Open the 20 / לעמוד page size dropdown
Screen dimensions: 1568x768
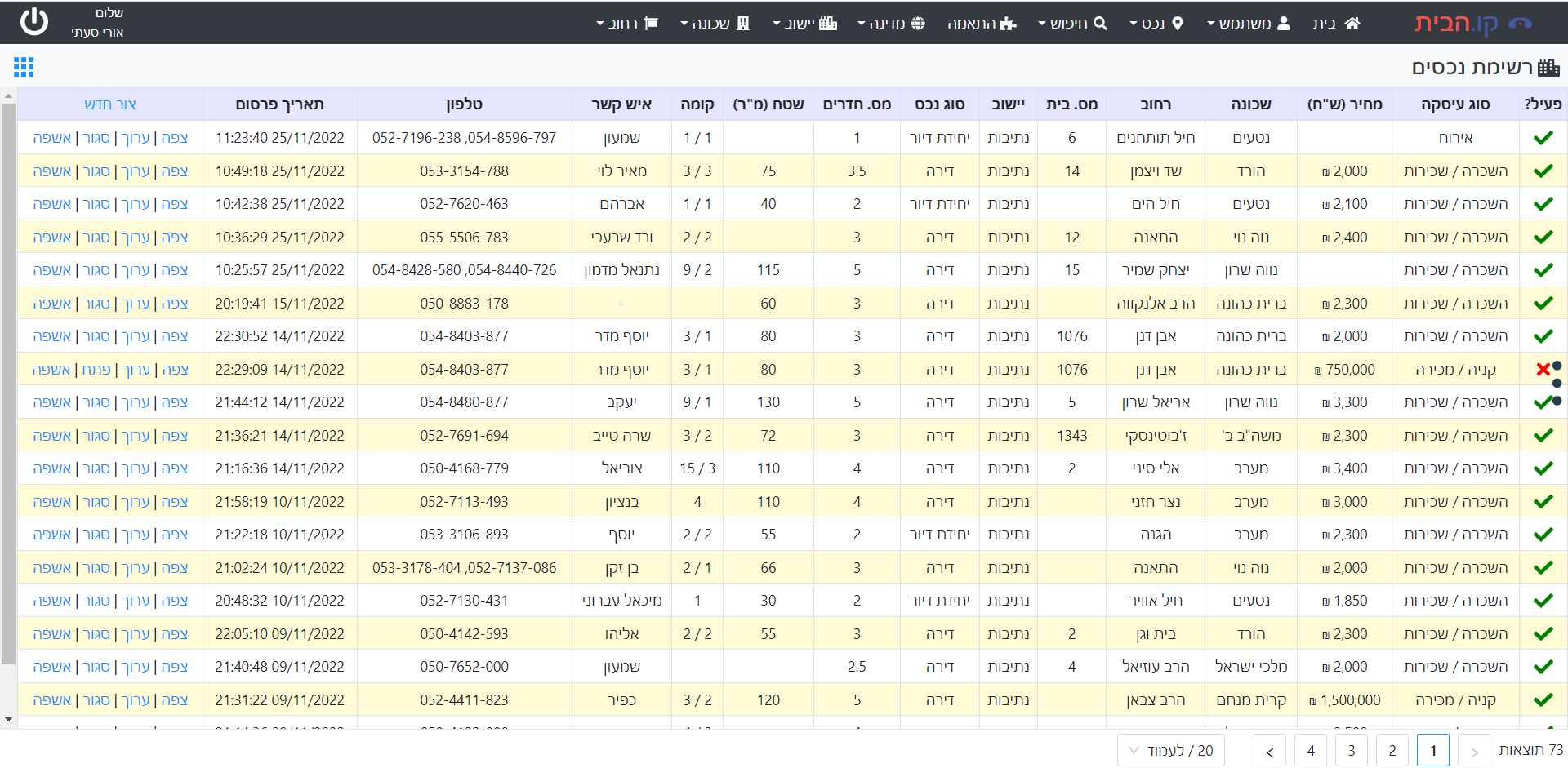[1170, 750]
